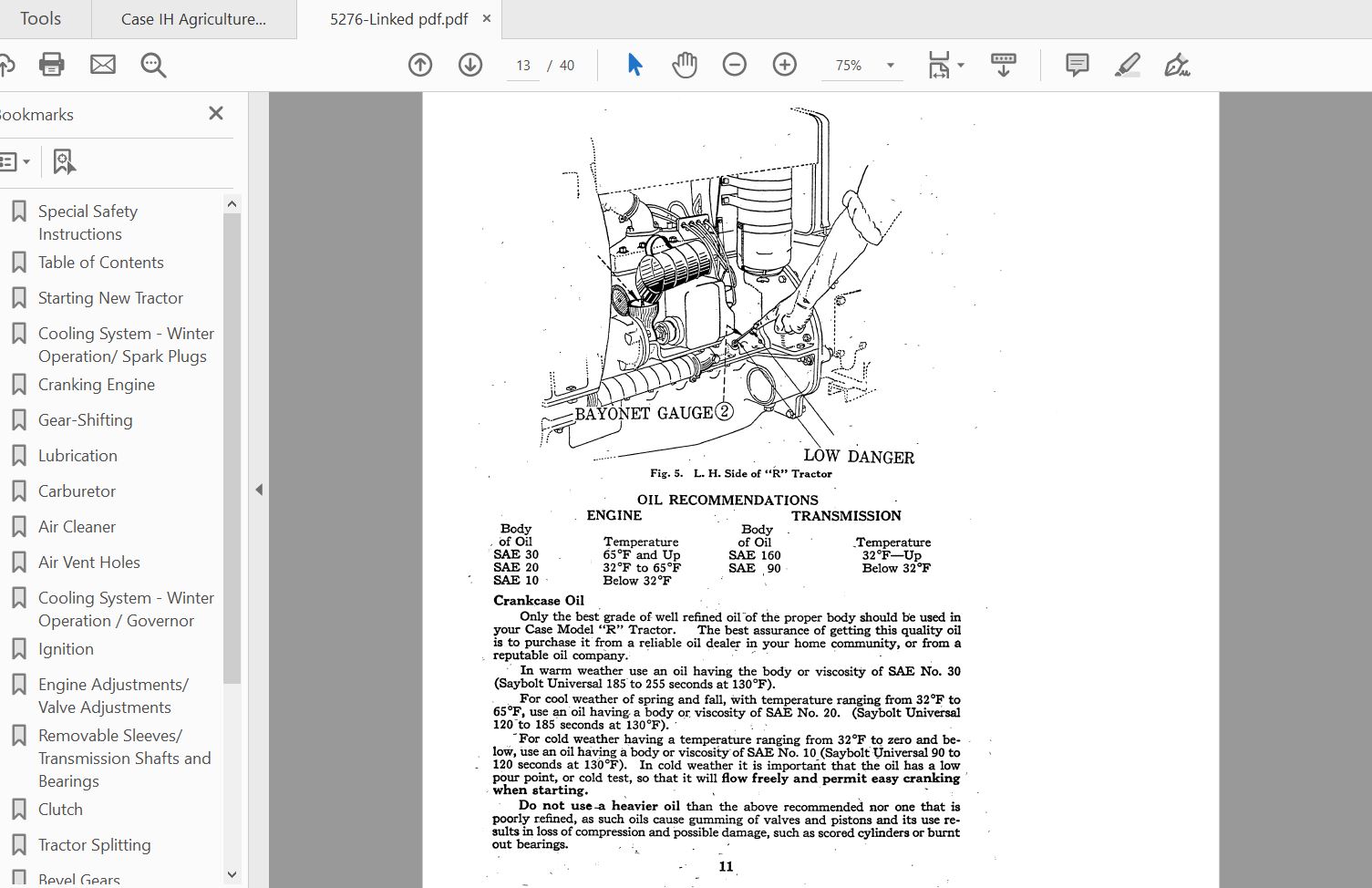Click the upload cloud icon

pyautogui.click(x=6, y=65)
